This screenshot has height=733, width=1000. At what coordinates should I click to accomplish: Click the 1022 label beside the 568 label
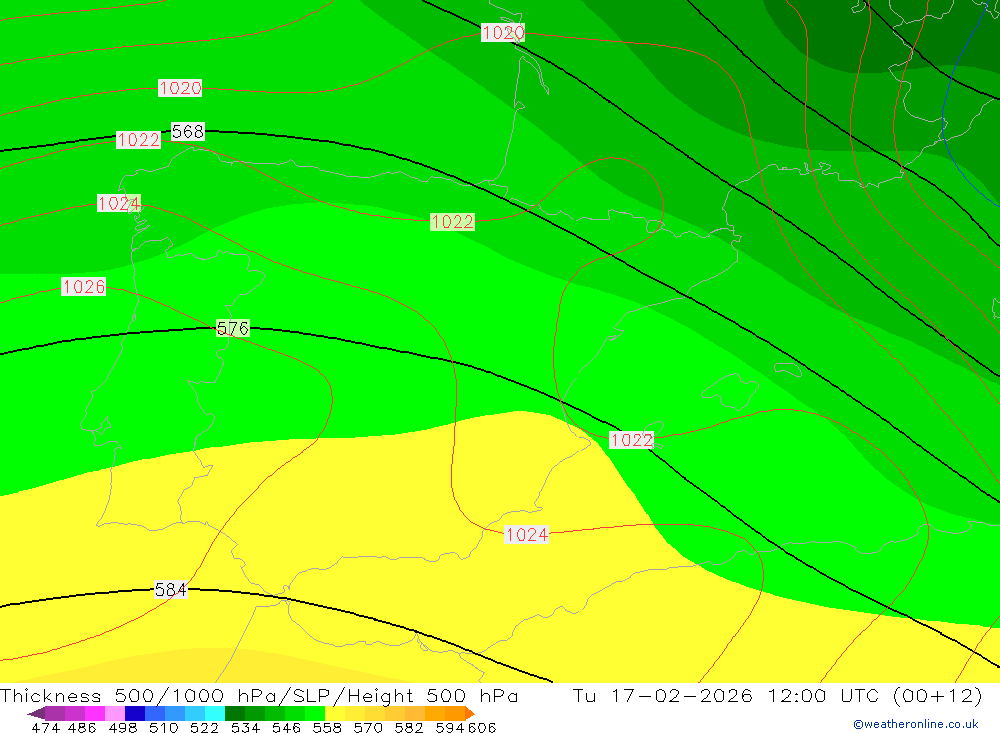click(138, 140)
